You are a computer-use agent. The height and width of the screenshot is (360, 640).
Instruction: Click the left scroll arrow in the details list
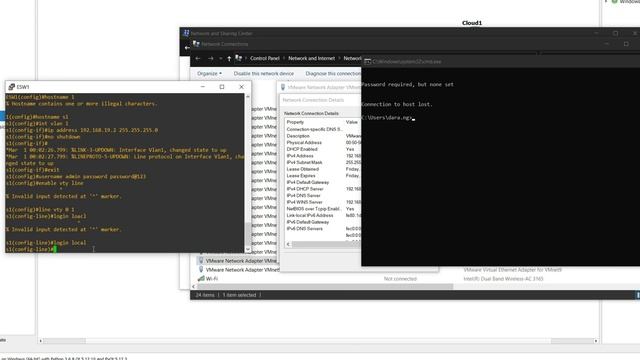click(288, 244)
